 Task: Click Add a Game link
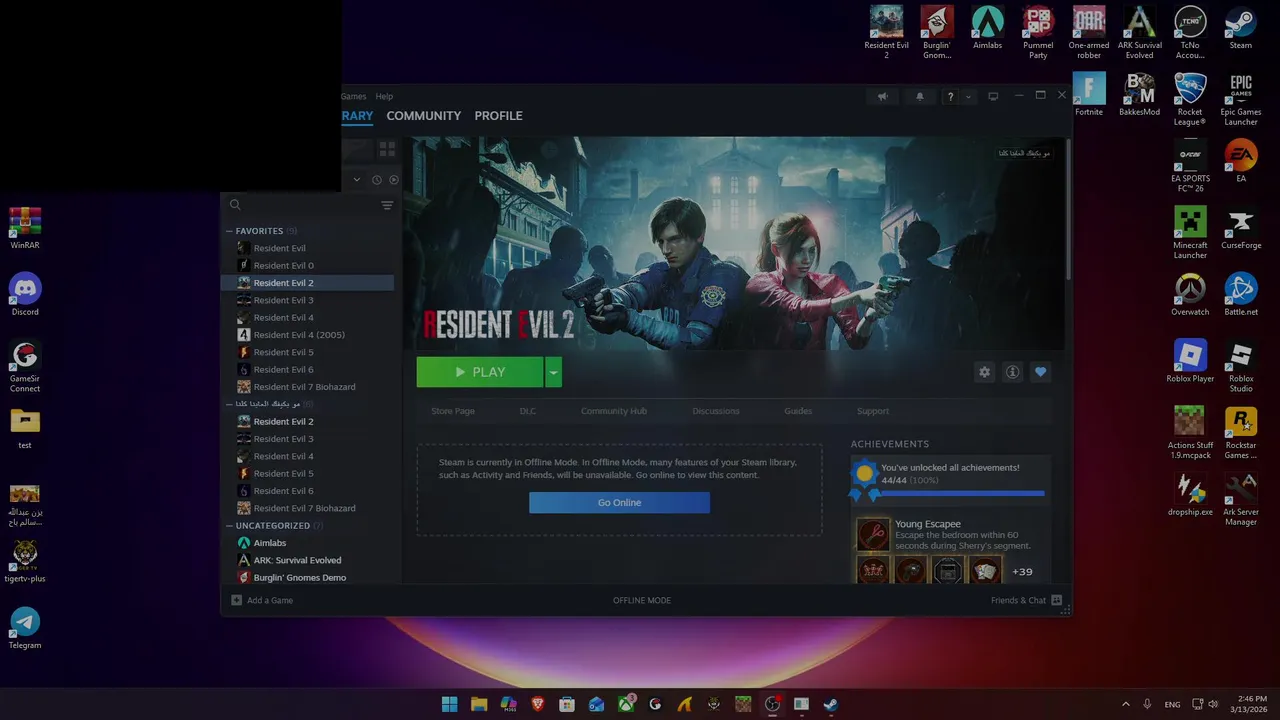[270, 600]
